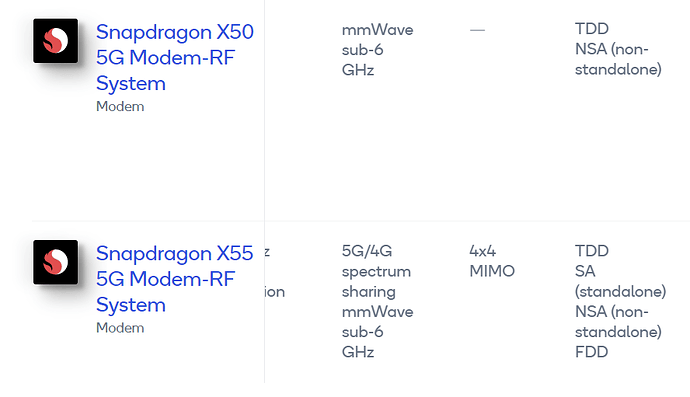Click sub-6 GHz text in the X50 row
690x397 pixels.
pos(363,60)
